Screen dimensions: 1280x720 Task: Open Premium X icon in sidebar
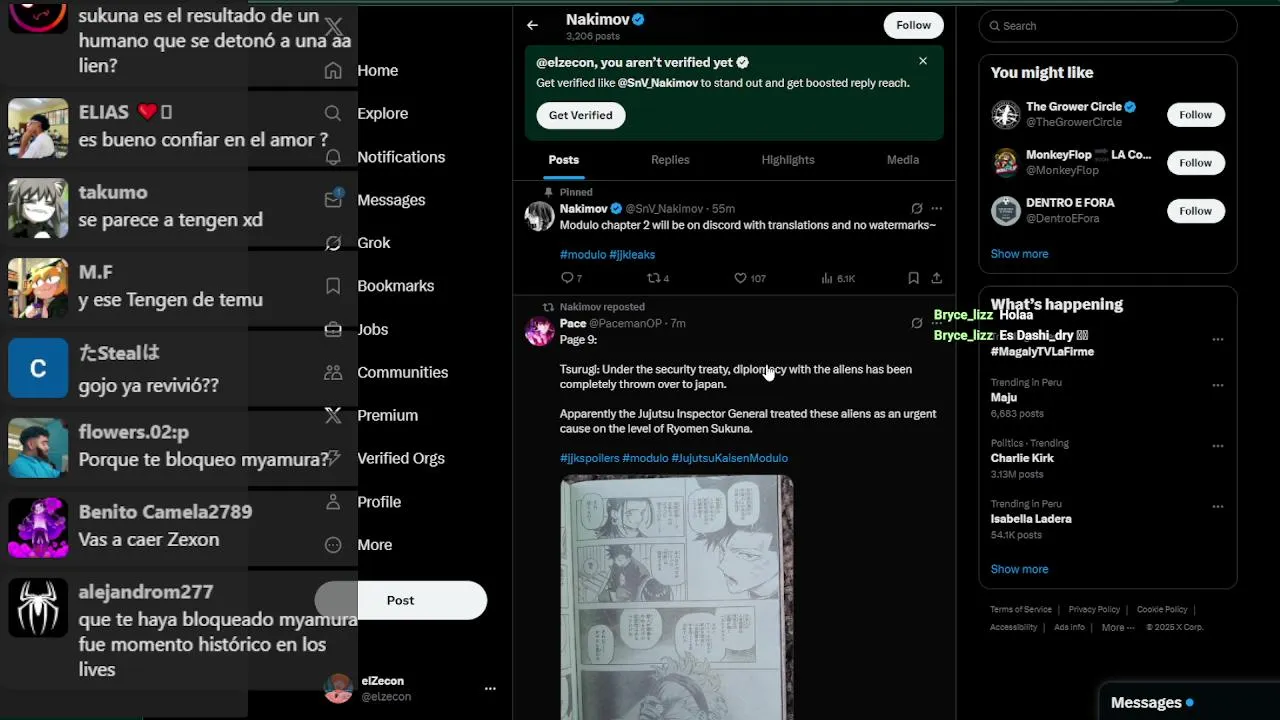pyautogui.click(x=333, y=415)
